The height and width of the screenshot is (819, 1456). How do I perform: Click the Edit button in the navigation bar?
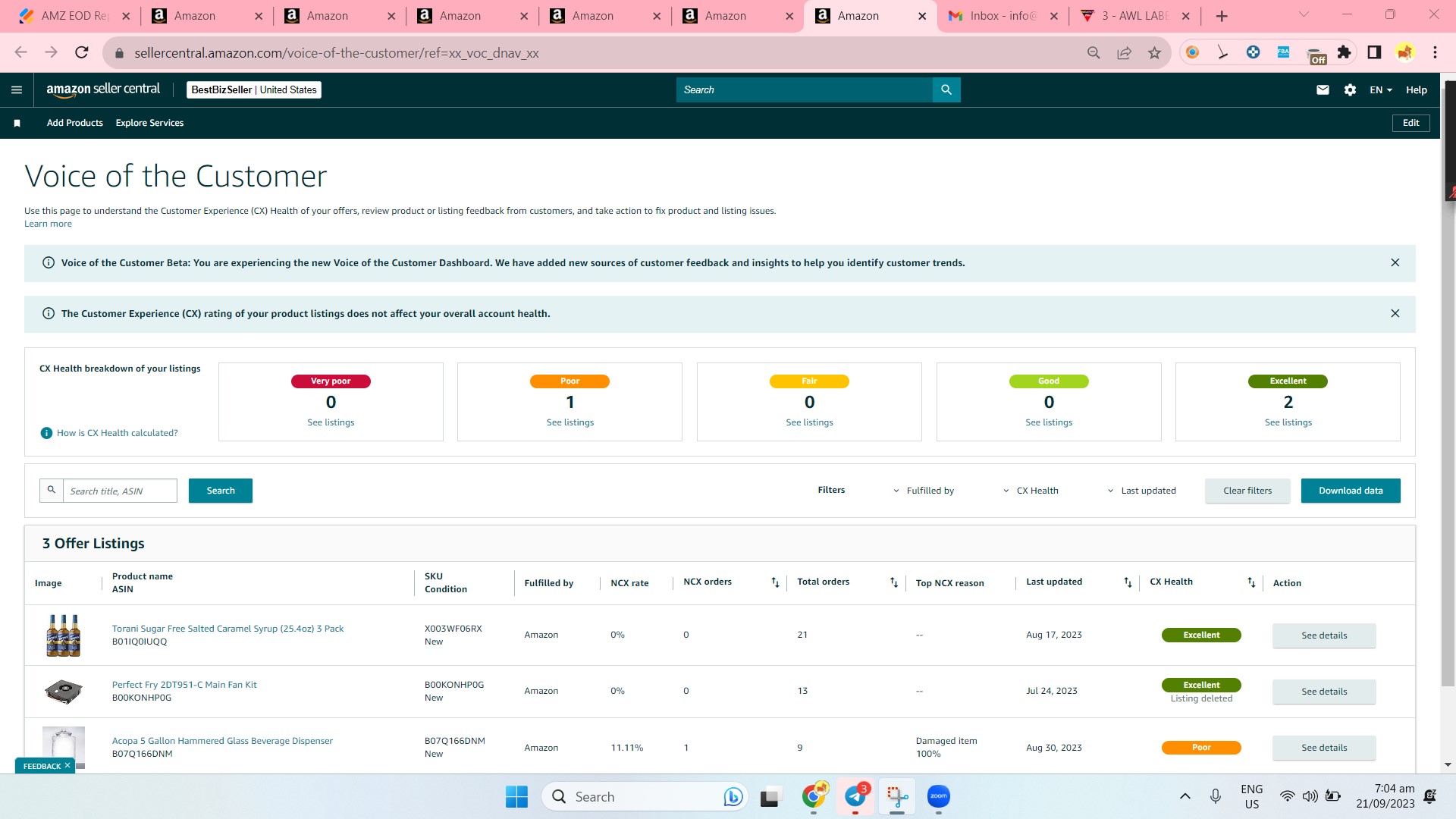(1410, 123)
